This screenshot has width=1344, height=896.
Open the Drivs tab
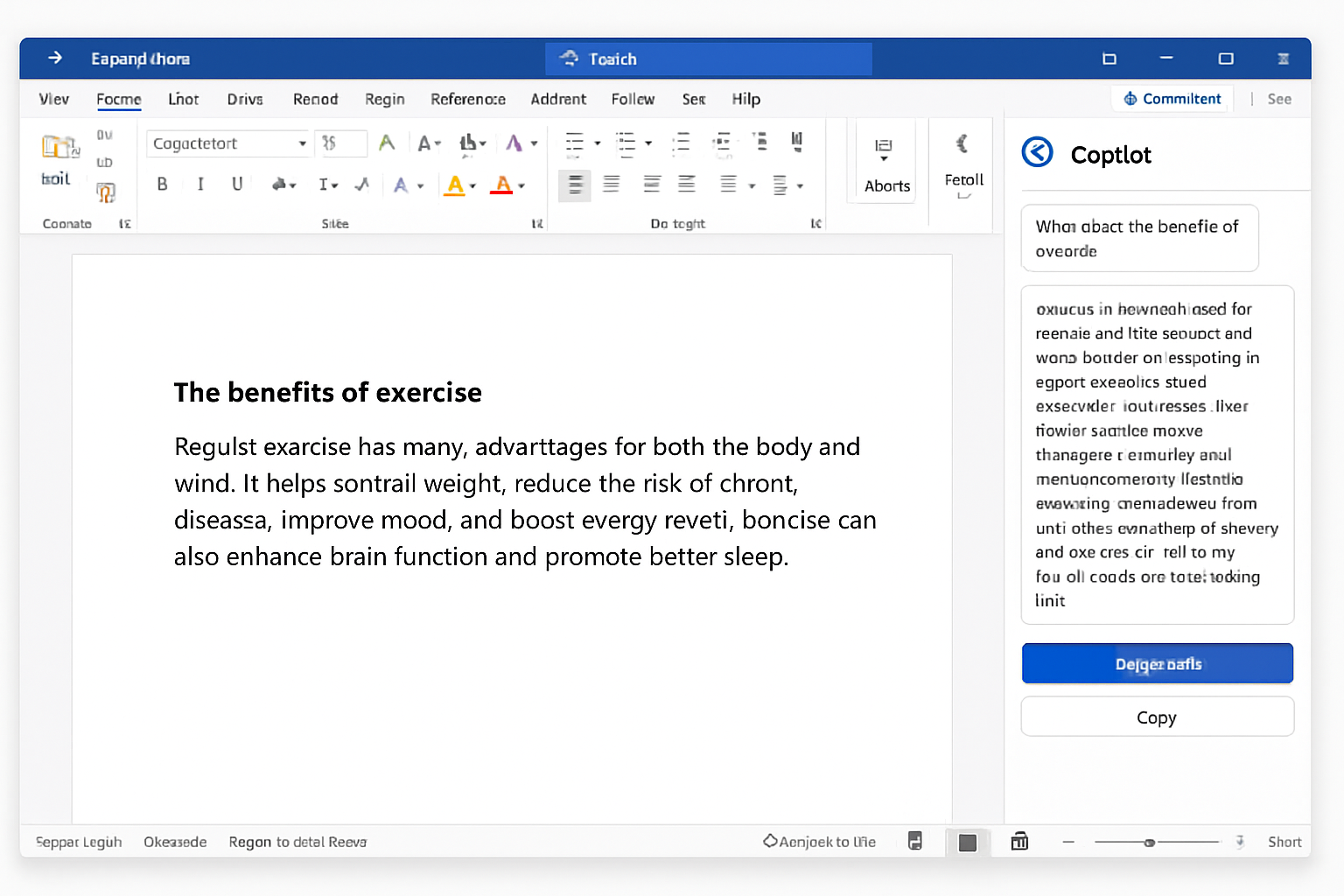click(245, 99)
